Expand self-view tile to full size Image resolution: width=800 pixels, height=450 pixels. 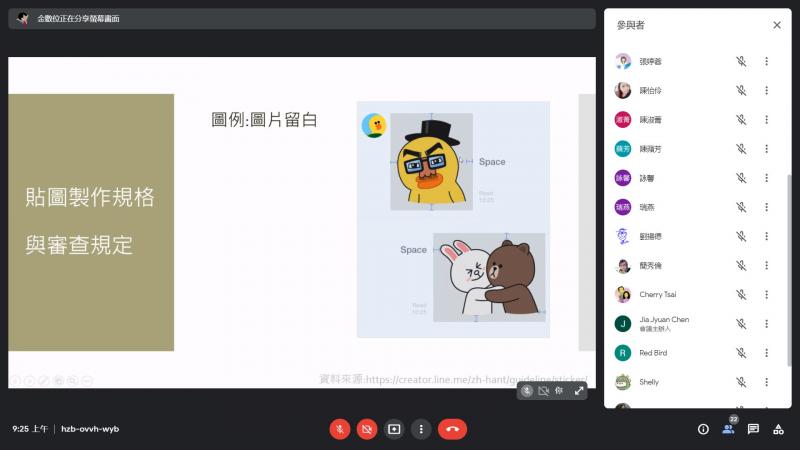pyautogui.click(x=579, y=391)
